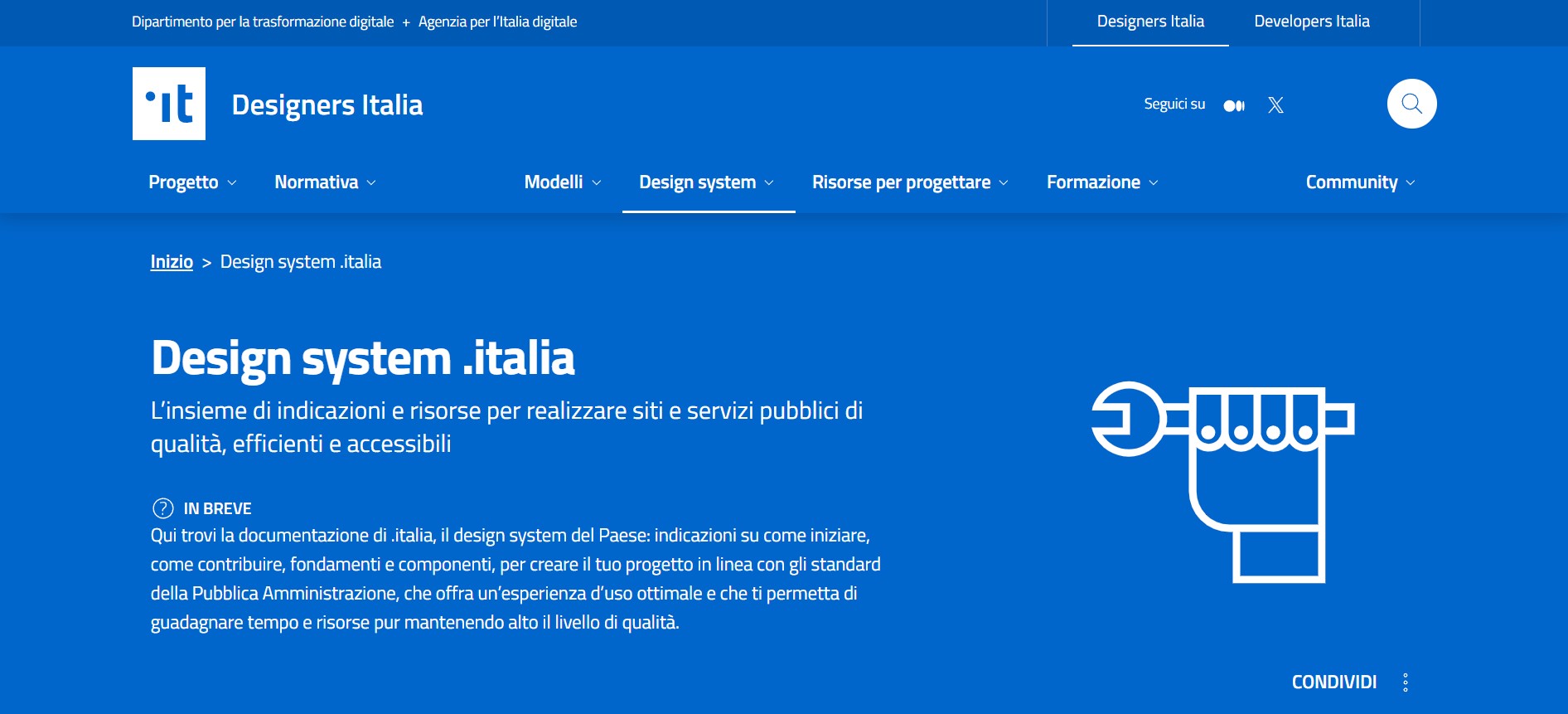Click the 'IN BREVE' label
1568x714 pixels.
(217, 508)
